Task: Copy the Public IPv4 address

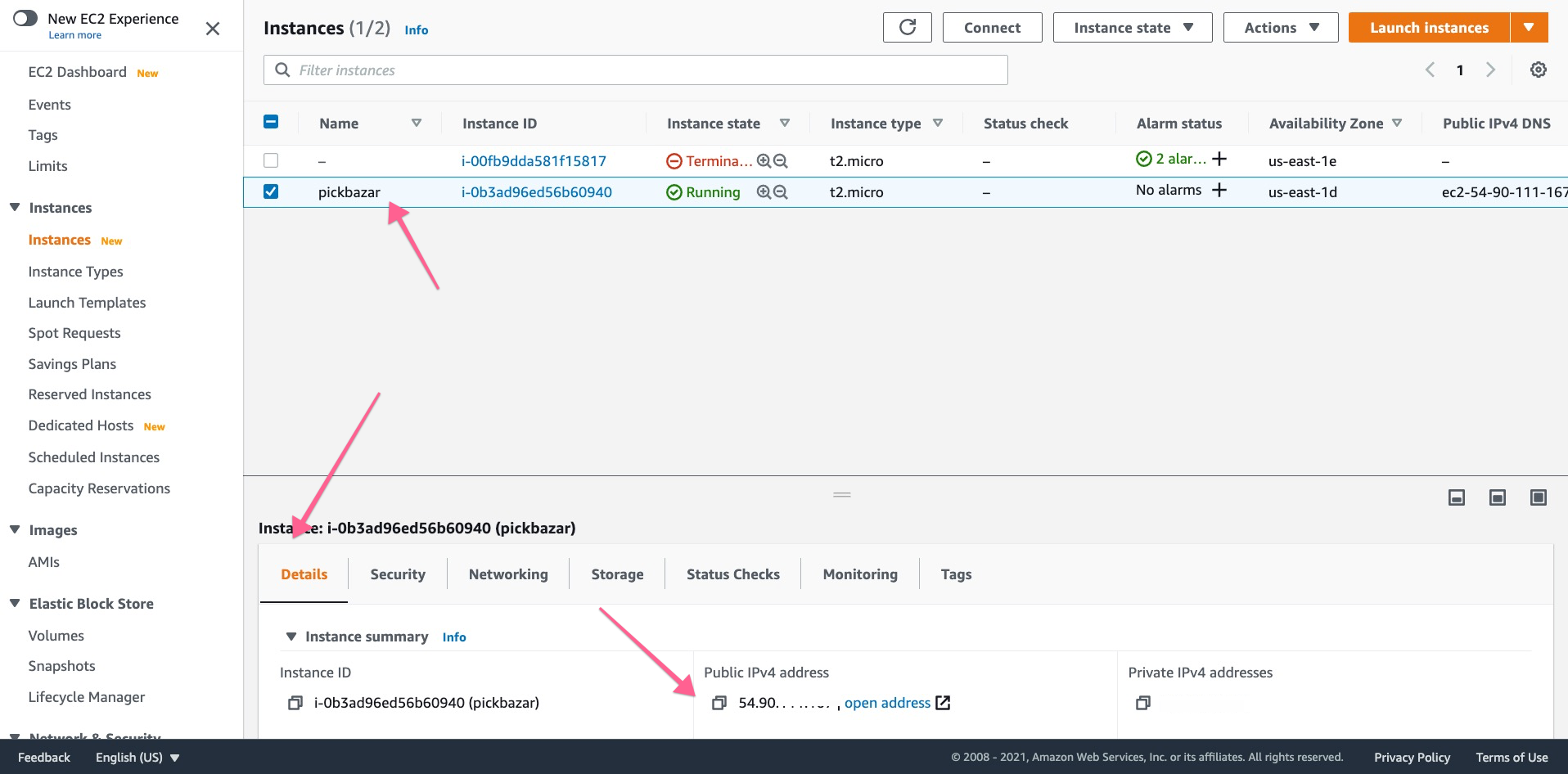Action: [x=719, y=703]
